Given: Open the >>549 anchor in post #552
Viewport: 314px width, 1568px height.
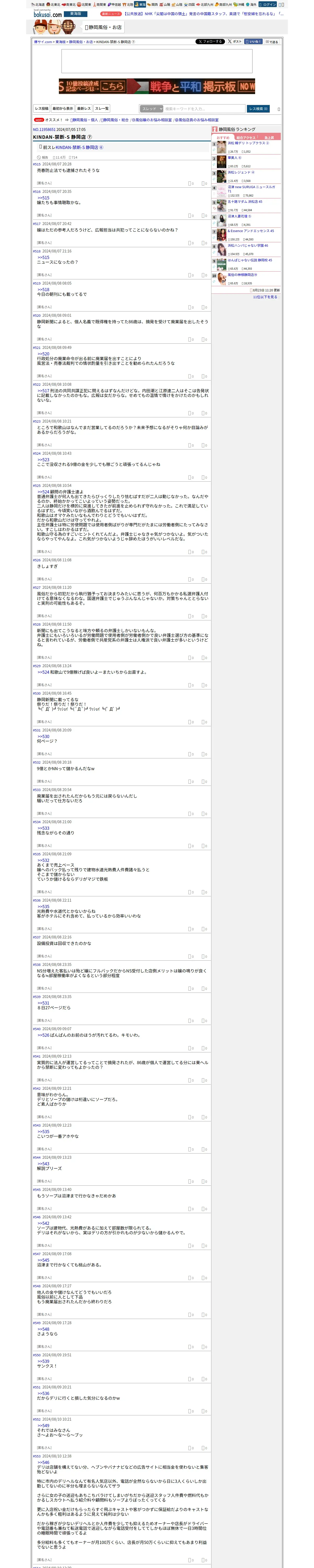Looking at the screenshot, I should pyautogui.click(x=43, y=1426).
